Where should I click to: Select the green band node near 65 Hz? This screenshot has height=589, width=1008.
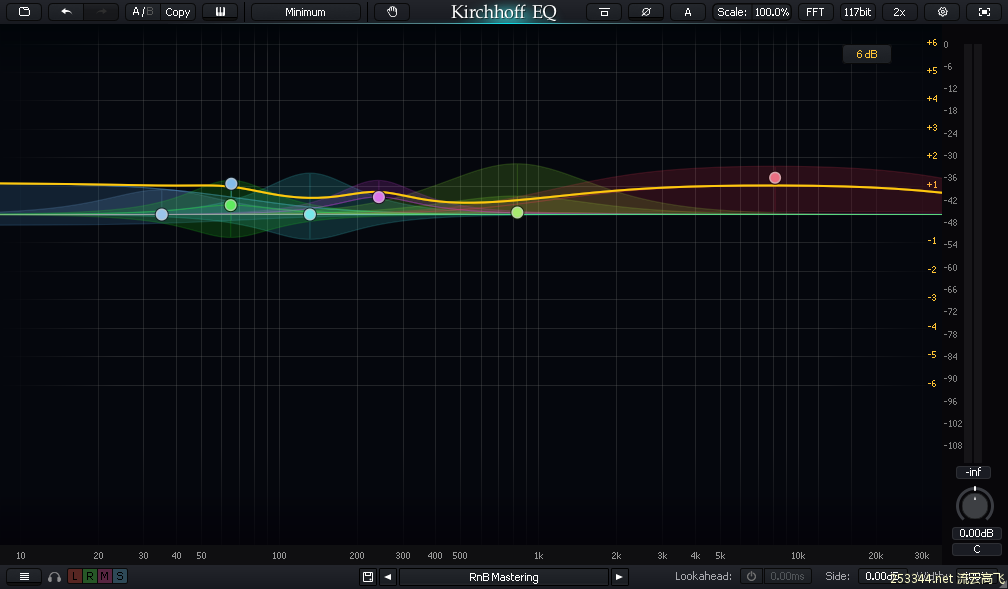231,205
